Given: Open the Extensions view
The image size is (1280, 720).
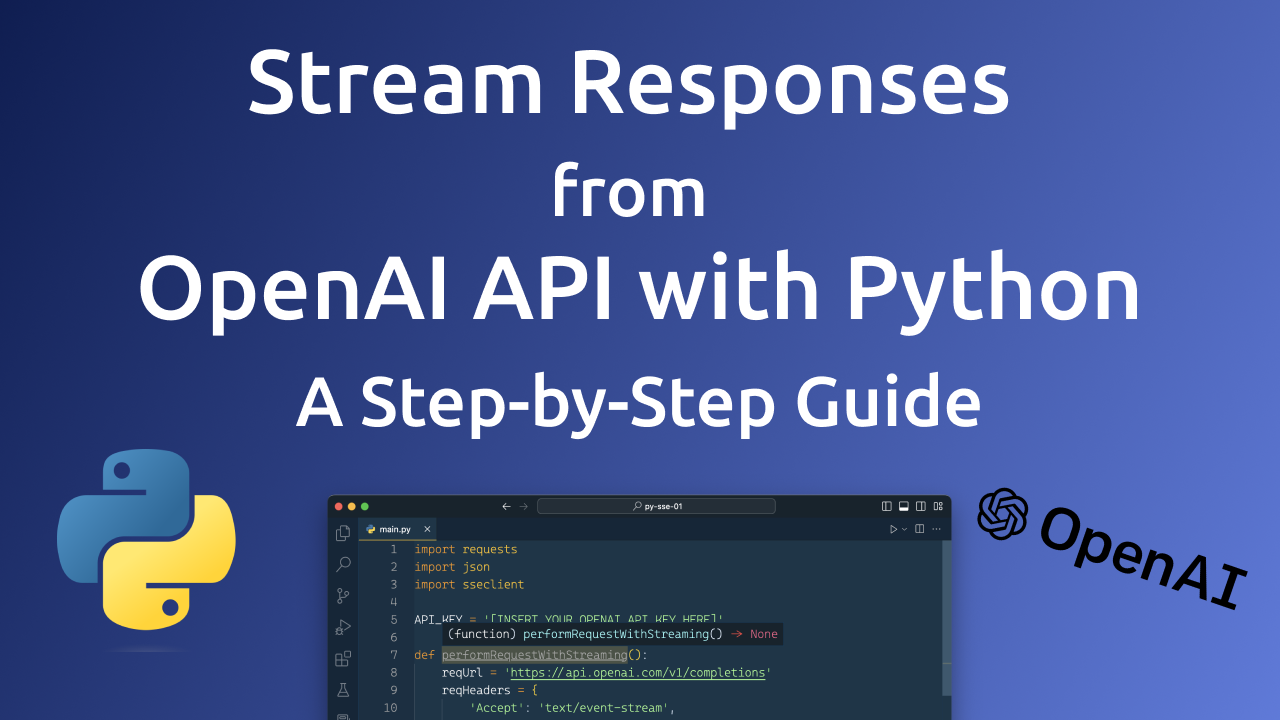Looking at the screenshot, I should click(343, 659).
